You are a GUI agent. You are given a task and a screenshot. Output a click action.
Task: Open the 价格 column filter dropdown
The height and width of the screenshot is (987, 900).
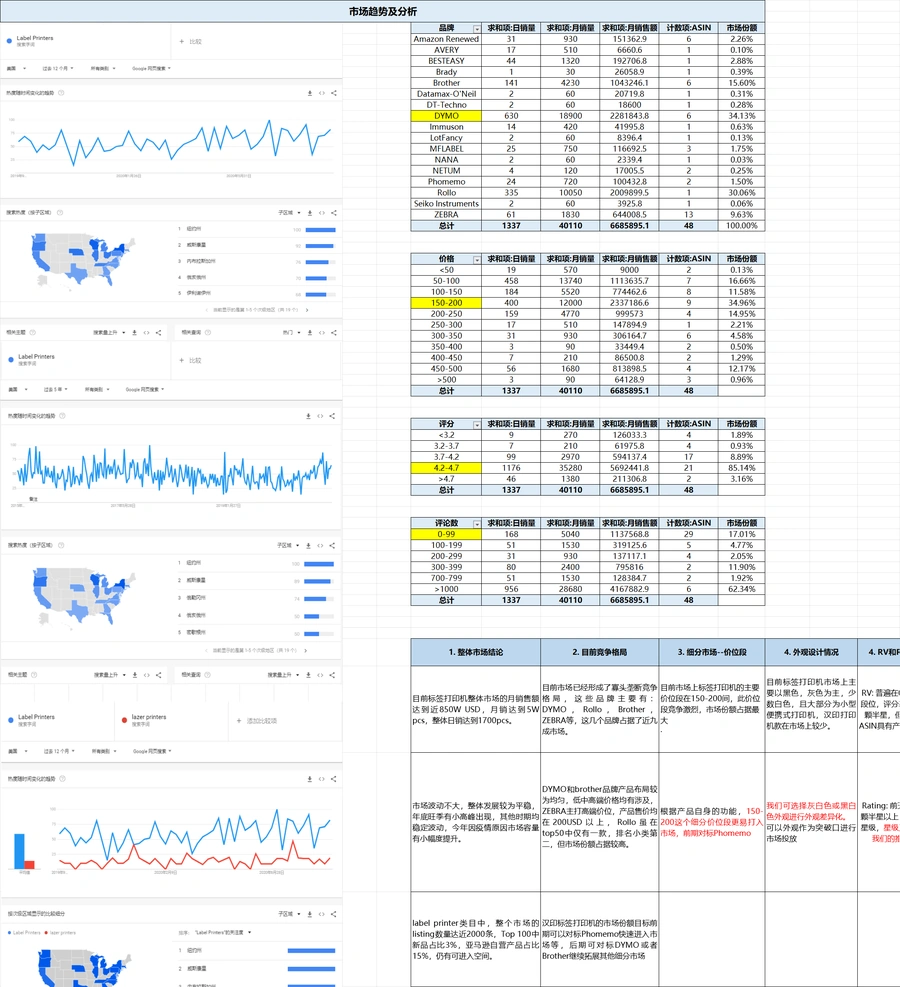tap(477, 259)
